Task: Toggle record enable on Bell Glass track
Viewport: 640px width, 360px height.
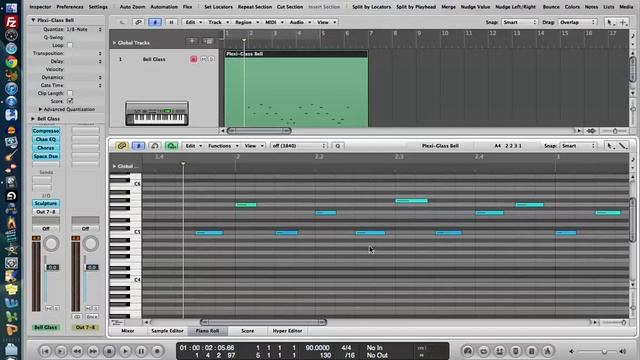Action: [x=193, y=59]
